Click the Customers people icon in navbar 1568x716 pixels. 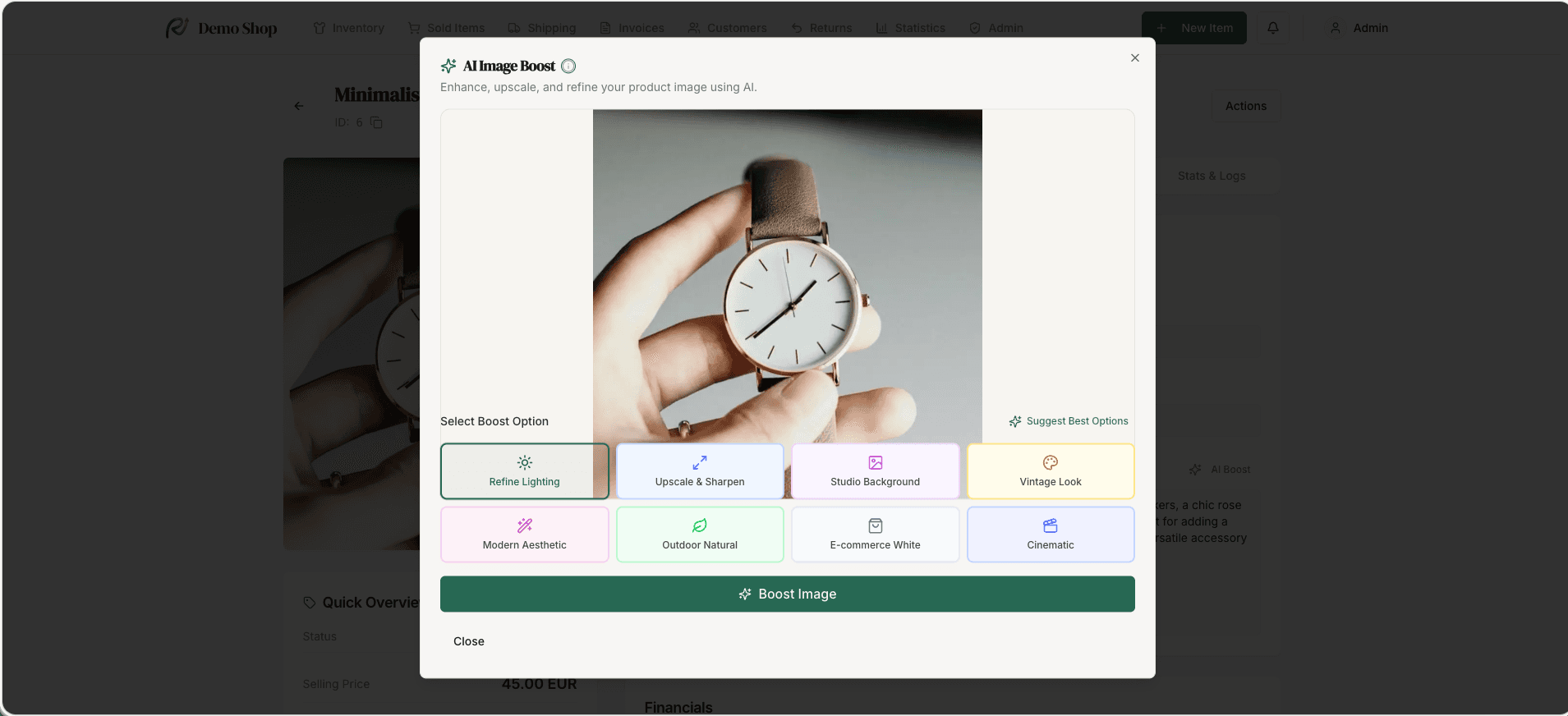click(x=694, y=28)
